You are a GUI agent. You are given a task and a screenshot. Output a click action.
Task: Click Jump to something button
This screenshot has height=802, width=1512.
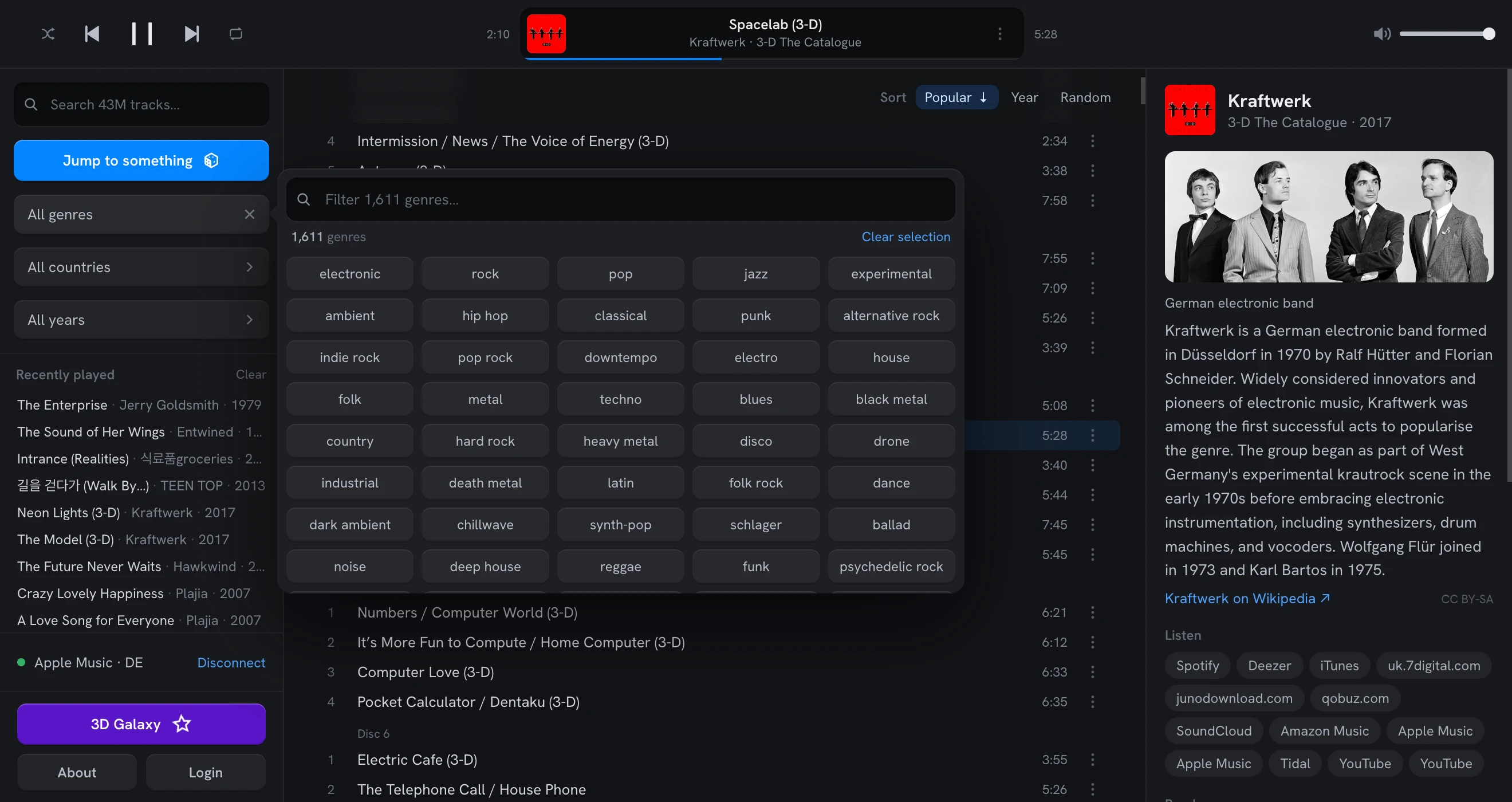[x=141, y=160]
